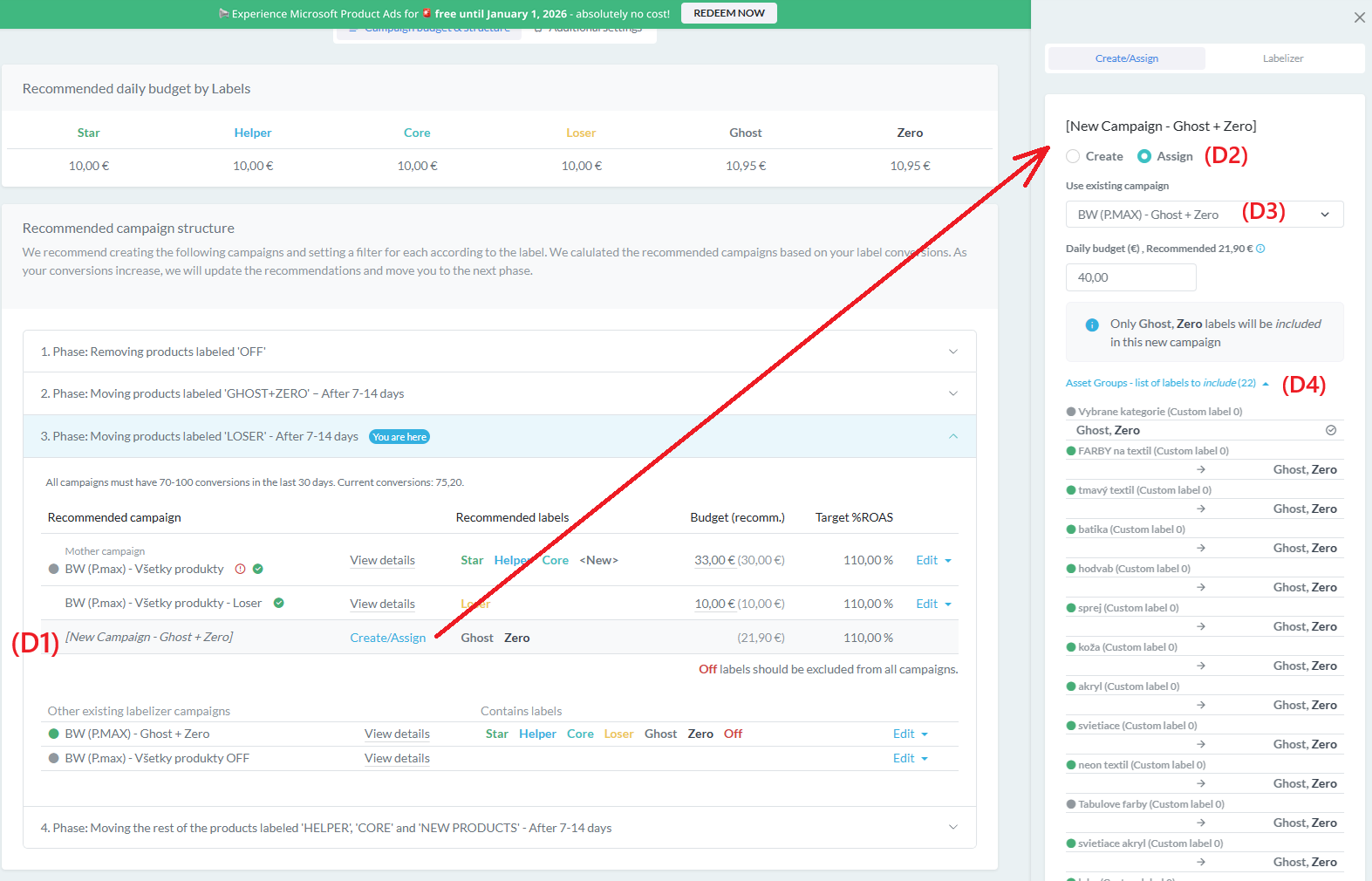
Task: Click the red warning icon beside Všetky produkty
Action: point(241,569)
